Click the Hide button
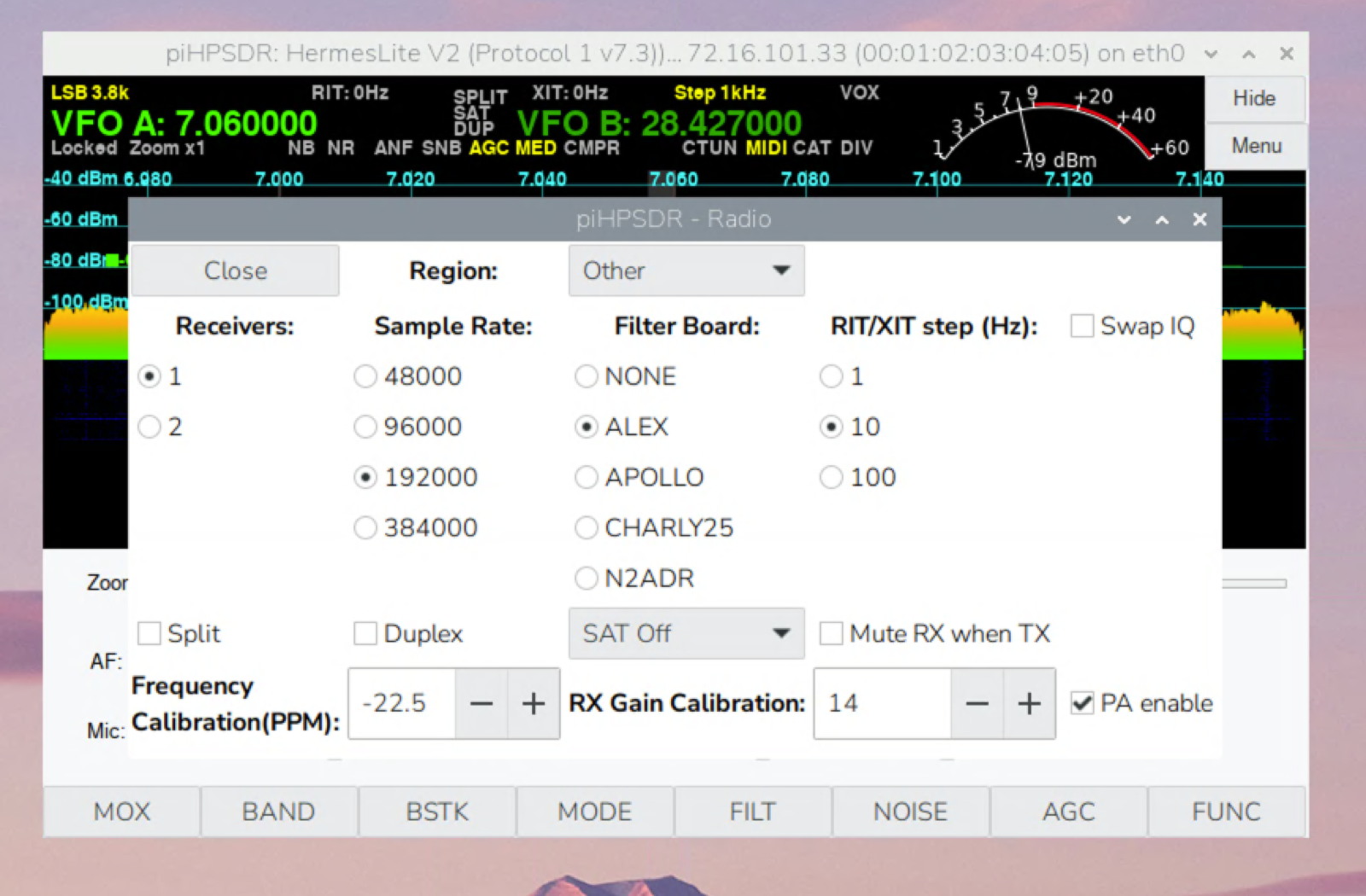 click(x=1254, y=99)
